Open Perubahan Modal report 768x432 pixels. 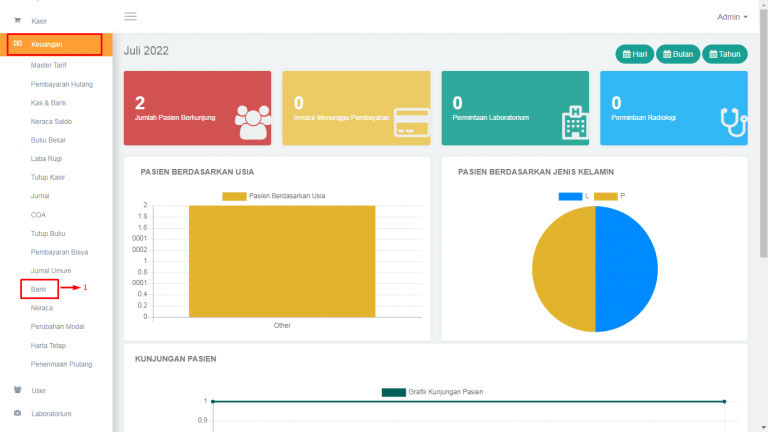[x=57, y=327]
